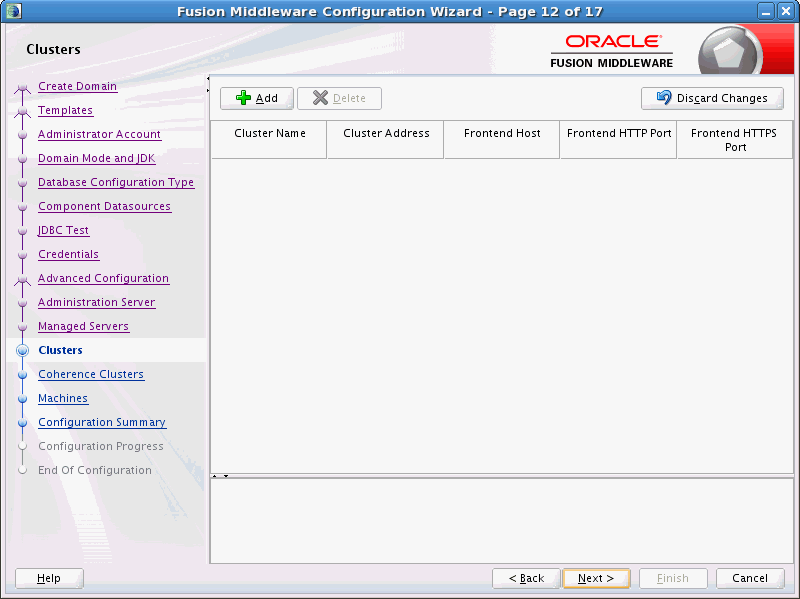Open the Create Domain step
The image size is (800, 599).
pyautogui.click(x=78, y=86)
